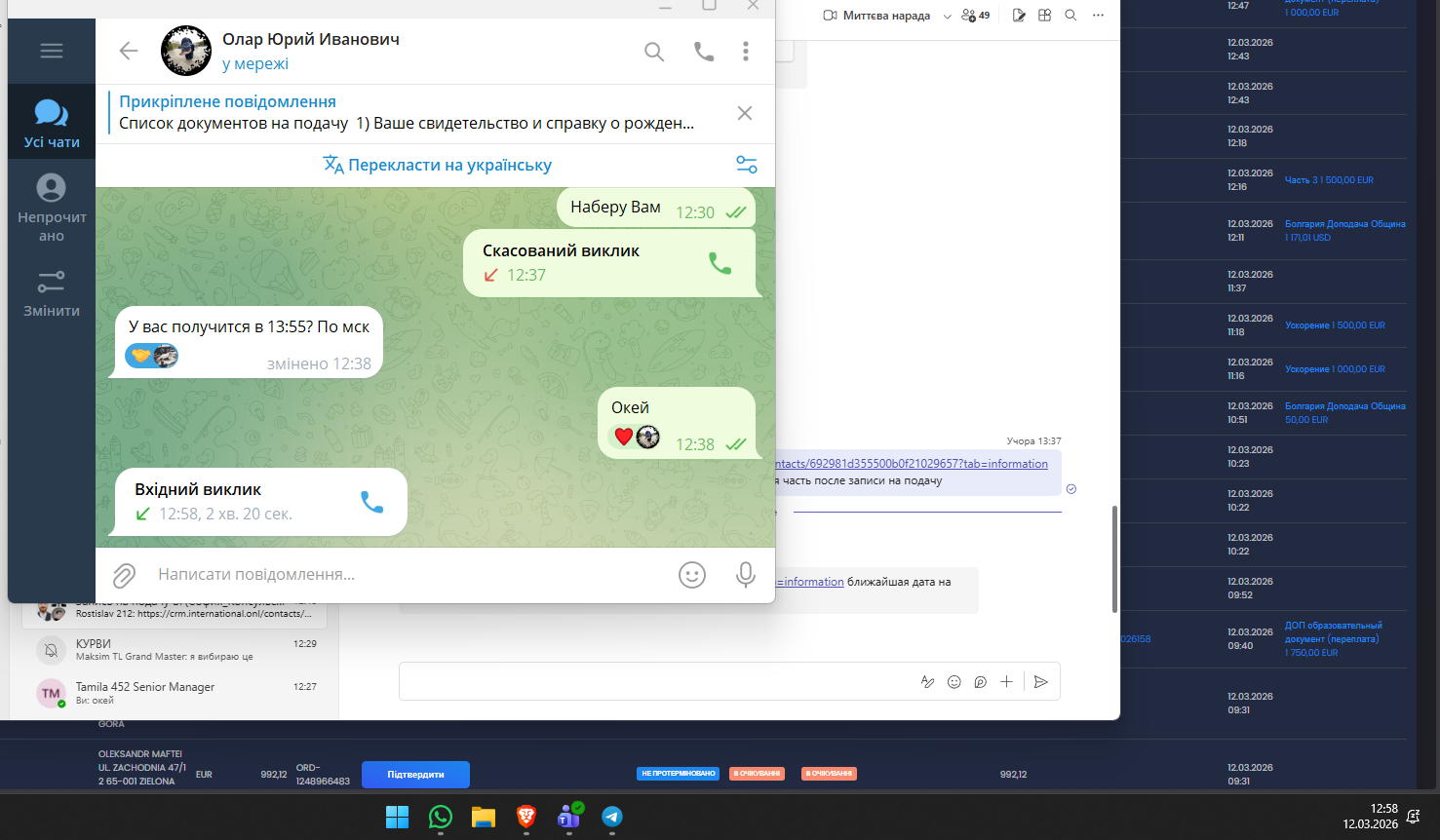The image size is (1440, 840).
Task: Click Часть 3 | 500,00 EUR entry
Action: (1329, 180)
